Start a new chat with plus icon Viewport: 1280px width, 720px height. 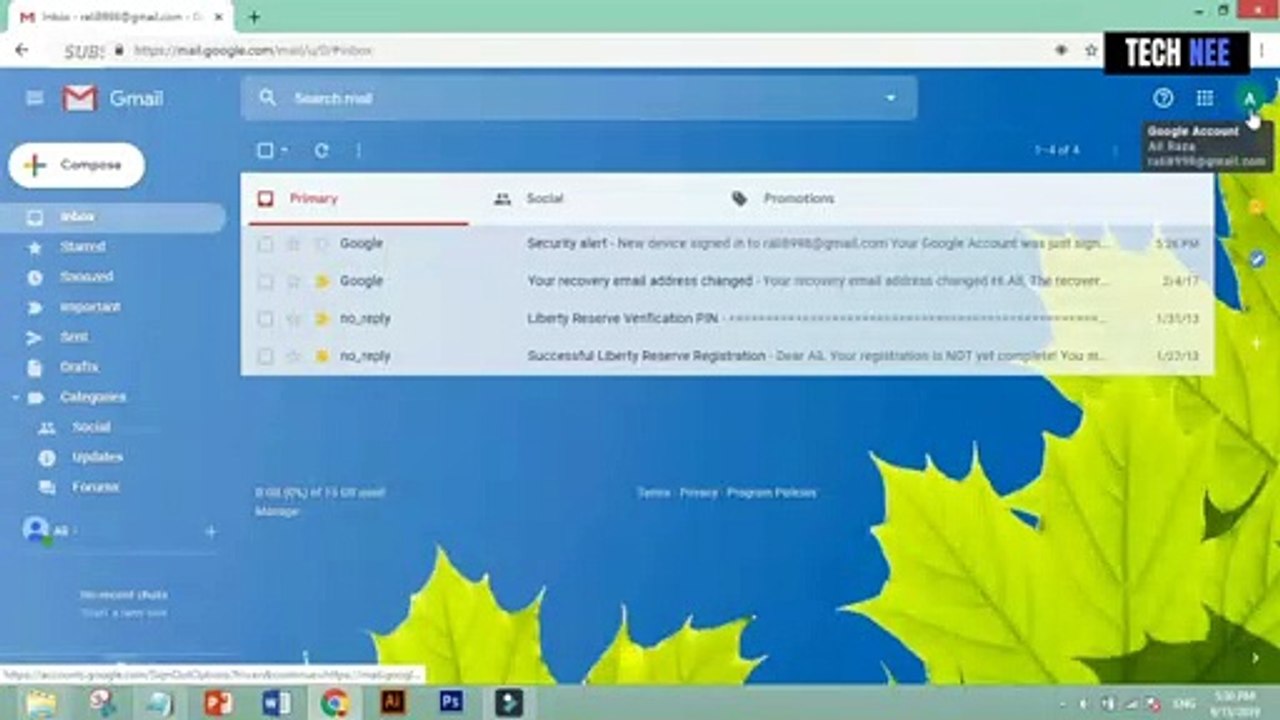[210, 532]
